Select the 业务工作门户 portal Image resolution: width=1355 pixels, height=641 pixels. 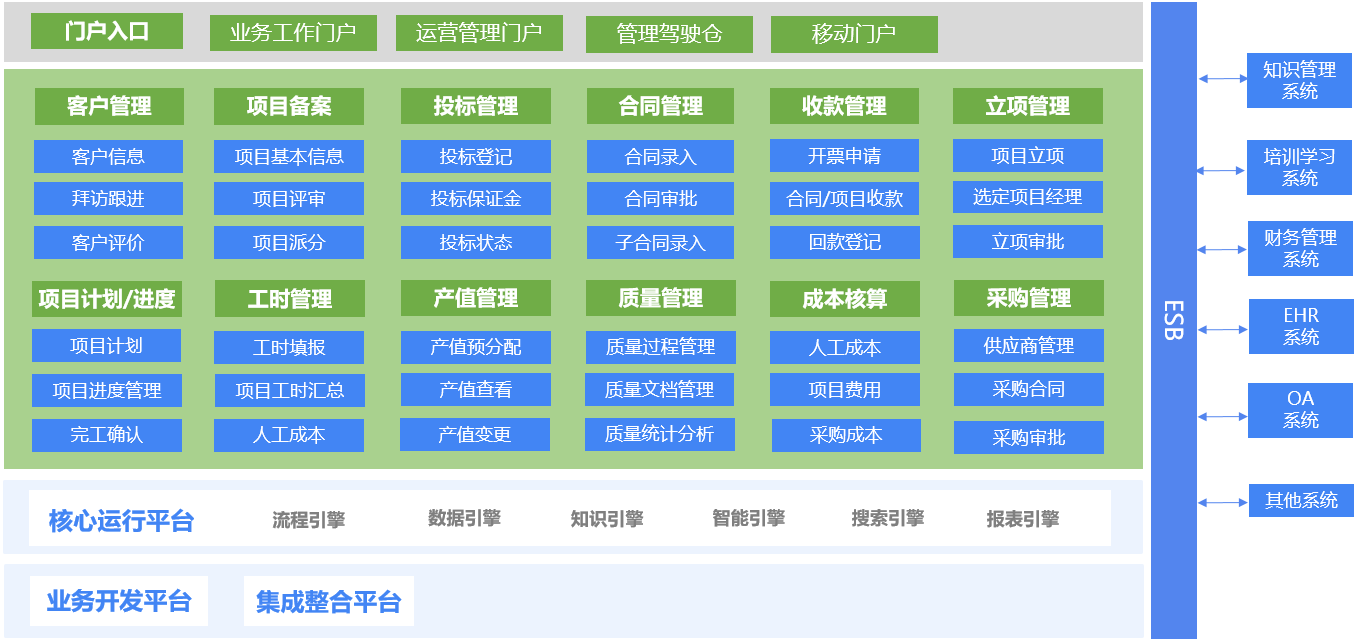[x=293, y=31]
